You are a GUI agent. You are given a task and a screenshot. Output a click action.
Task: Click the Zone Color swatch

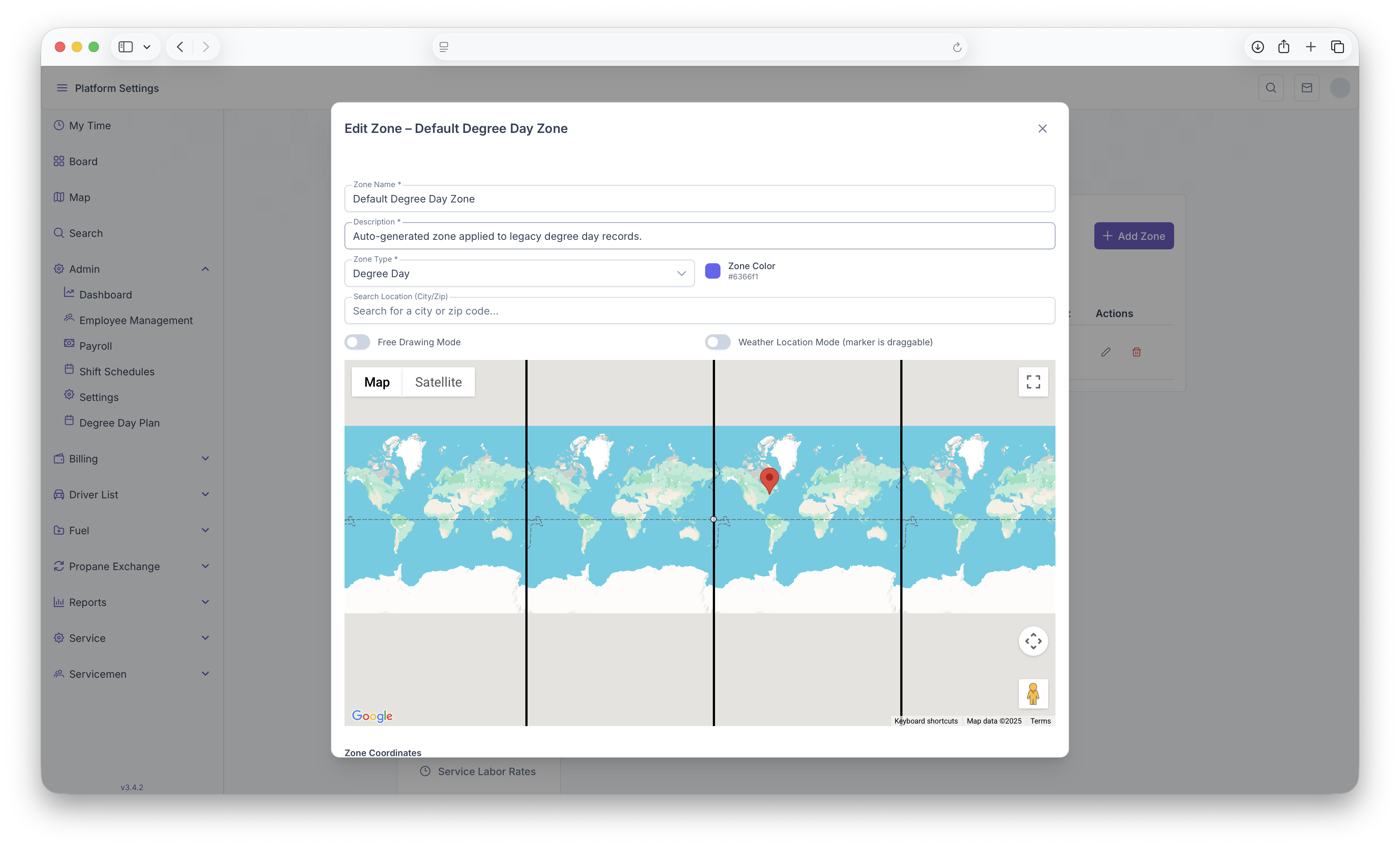712,271
